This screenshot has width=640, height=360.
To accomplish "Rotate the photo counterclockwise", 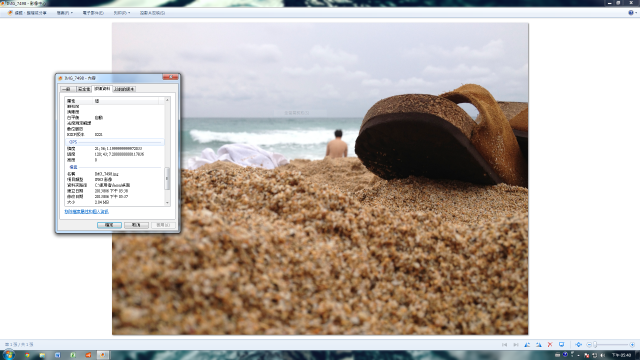I will (x=527, y=344).
